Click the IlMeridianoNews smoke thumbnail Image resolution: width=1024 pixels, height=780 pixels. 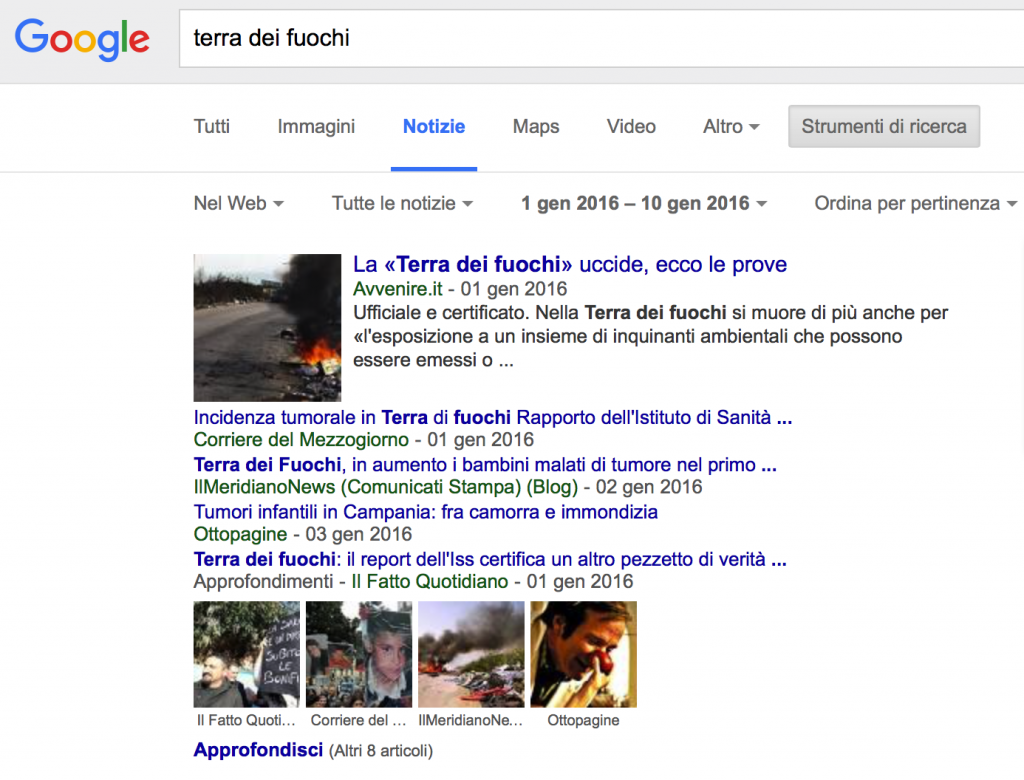coord(471,654)
